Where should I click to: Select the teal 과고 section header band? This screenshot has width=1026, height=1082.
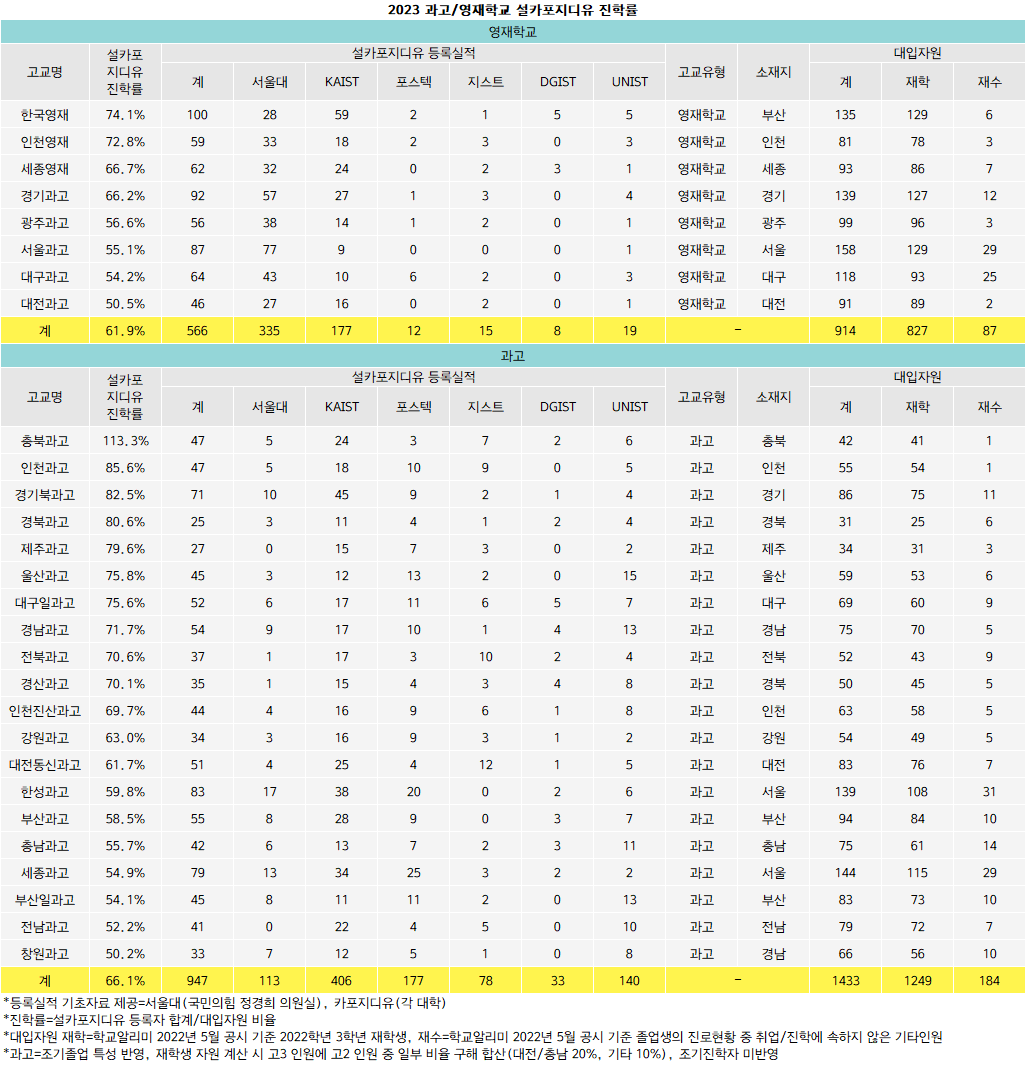[512, 356]
